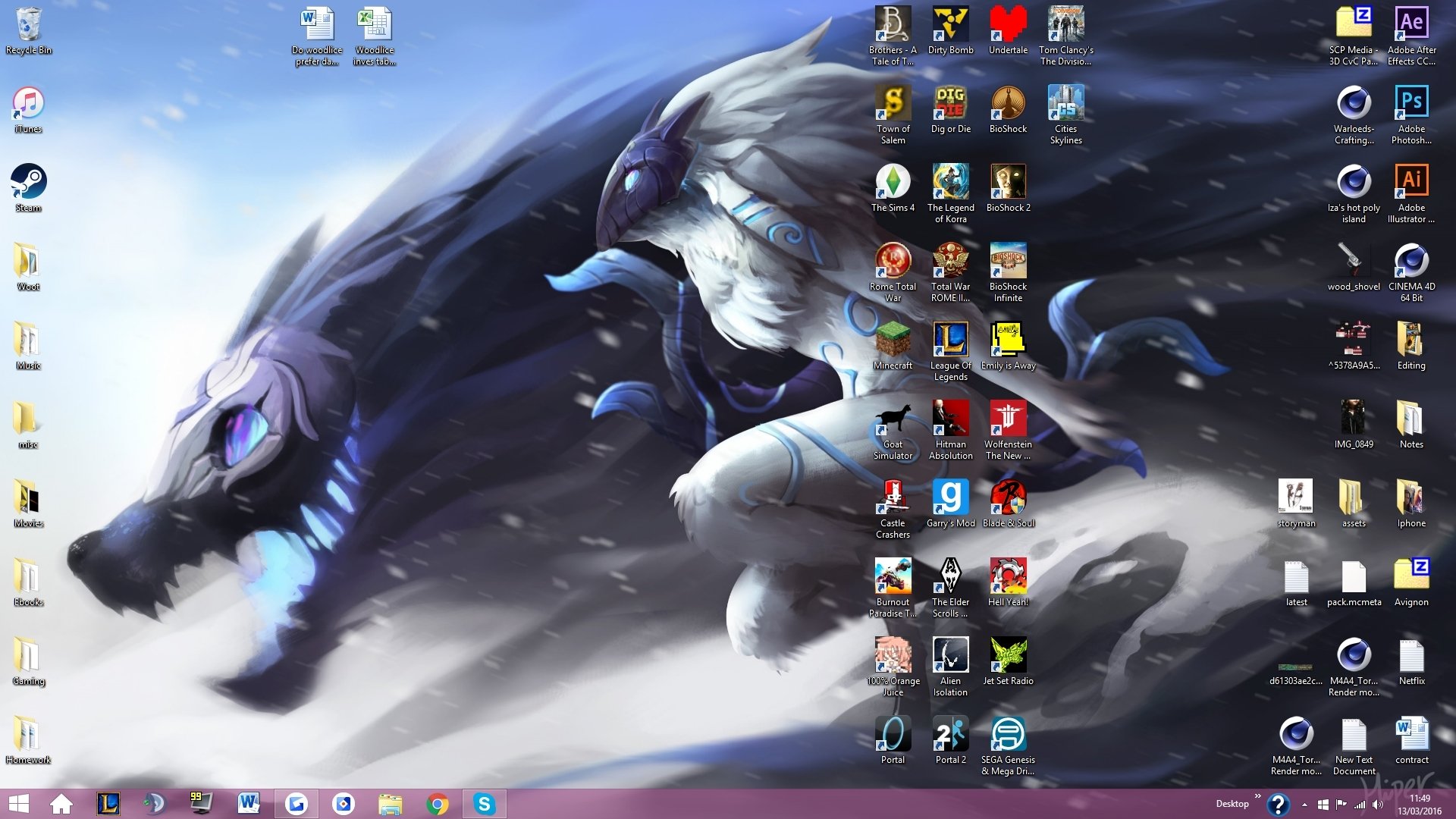
Task: Open the volume speaker tray icon
Action: (1378, 805)
